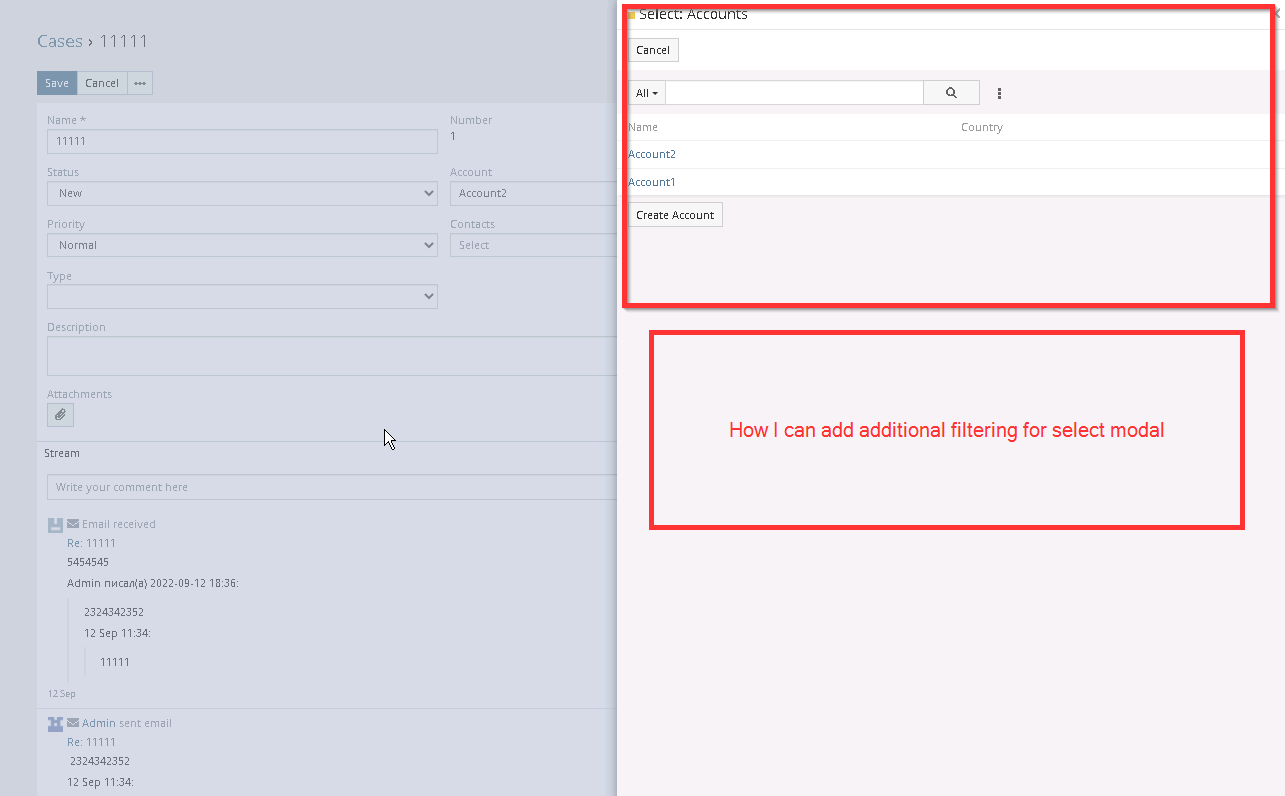Go to Cases via the breadcrumb

[60, 41]
